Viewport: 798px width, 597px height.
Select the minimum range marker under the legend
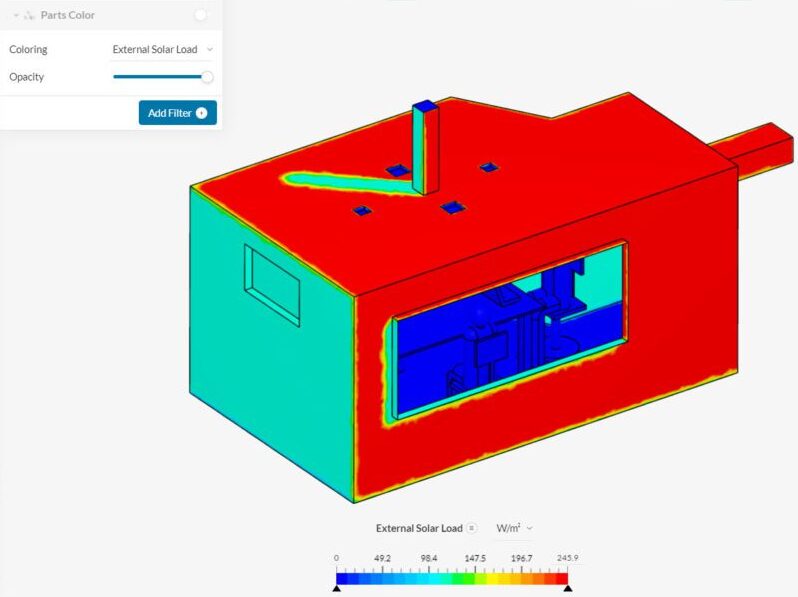336,589
